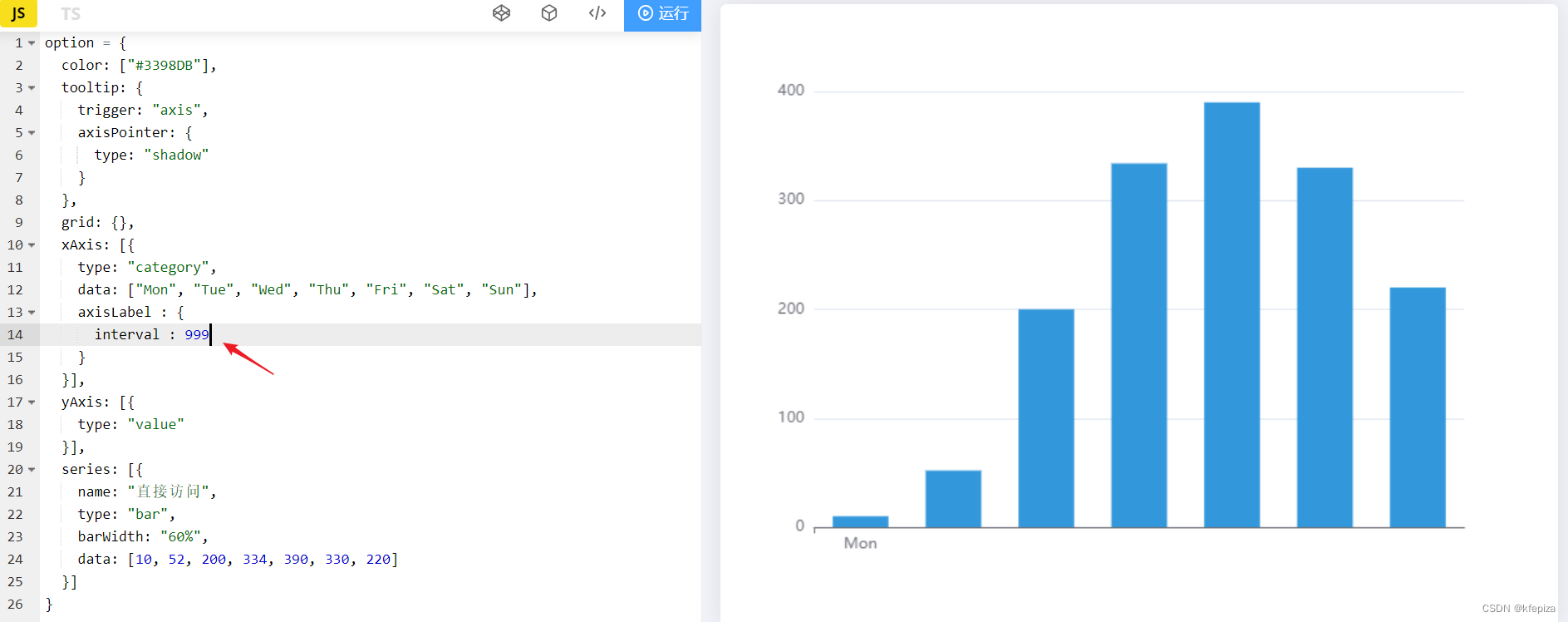Viewport: 1568px width, 622px height.
Task: Collapse the axisLabel block at line 13
Action: (x=32, y=312)
